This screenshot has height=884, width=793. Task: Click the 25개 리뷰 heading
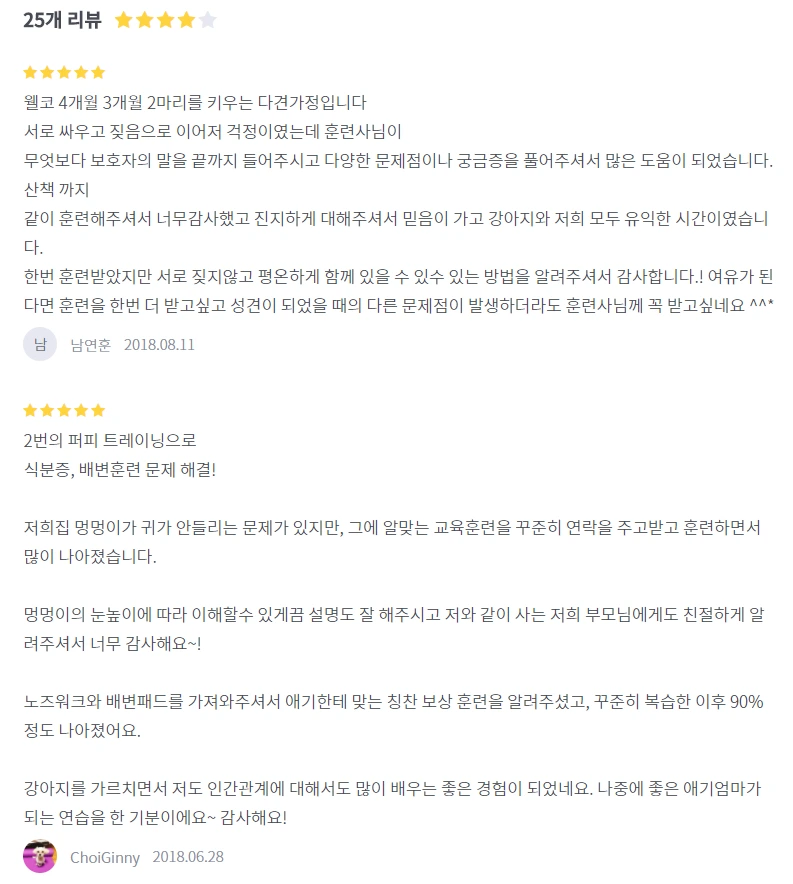coord(62,20)
